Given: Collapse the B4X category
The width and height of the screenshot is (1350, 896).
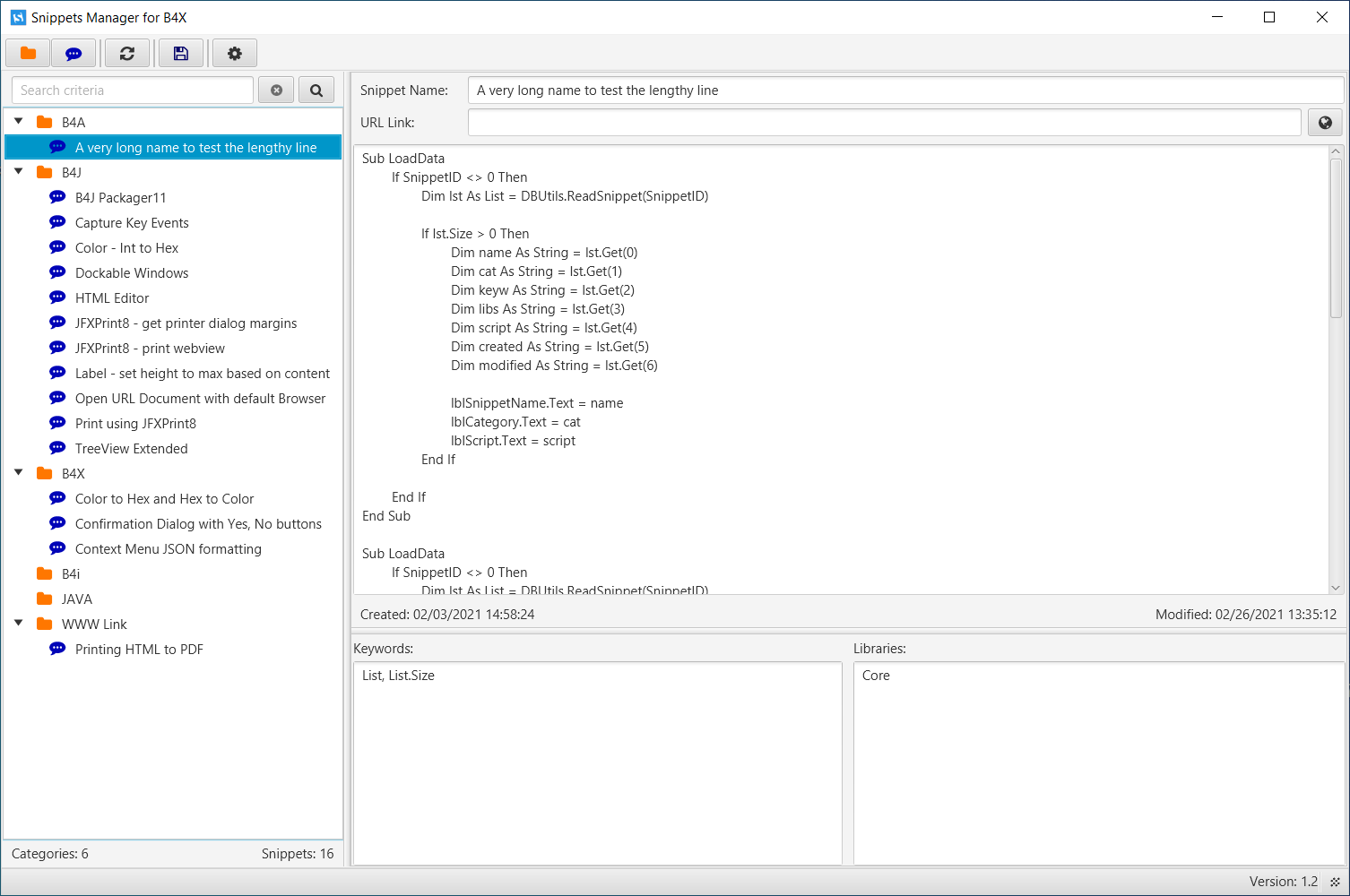Looking at the screenshot, I should pos(19,472).
